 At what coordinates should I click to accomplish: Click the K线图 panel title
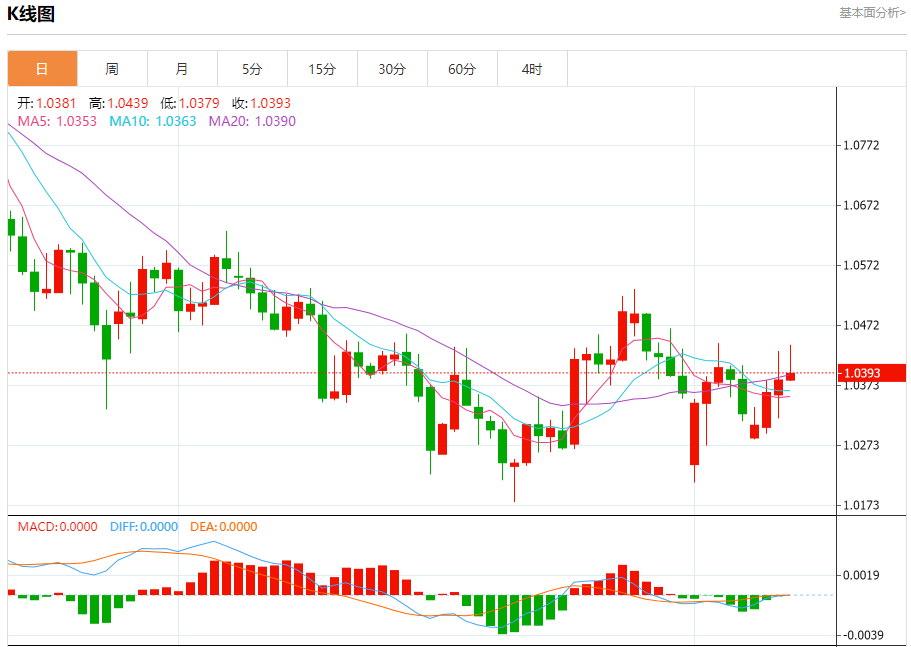point(32,14)
